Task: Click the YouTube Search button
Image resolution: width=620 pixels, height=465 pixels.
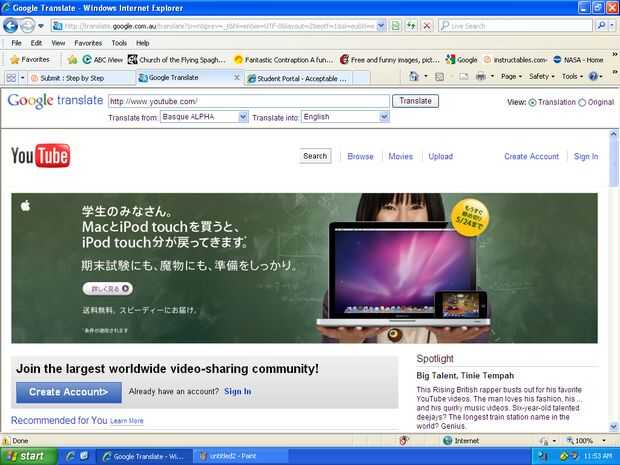Action: [x=315, y=156]
